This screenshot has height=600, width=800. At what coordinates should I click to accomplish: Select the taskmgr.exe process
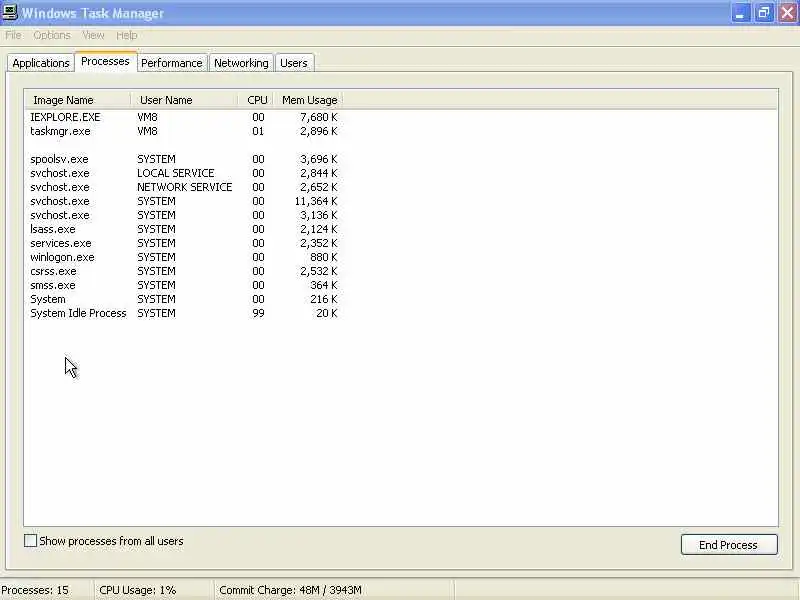click(x=184, y=131)
